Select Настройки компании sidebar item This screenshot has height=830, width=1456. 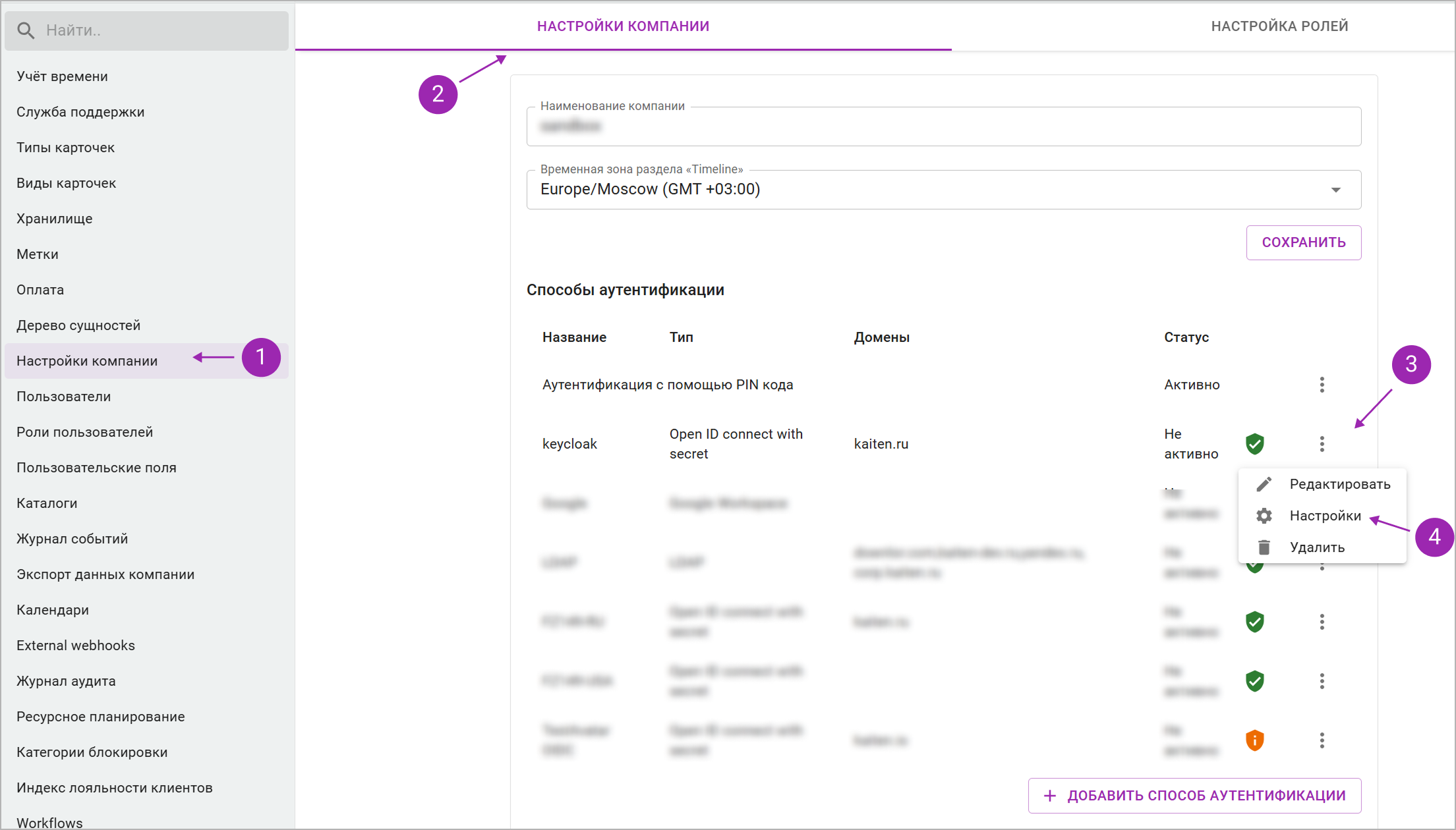[146, 361]
